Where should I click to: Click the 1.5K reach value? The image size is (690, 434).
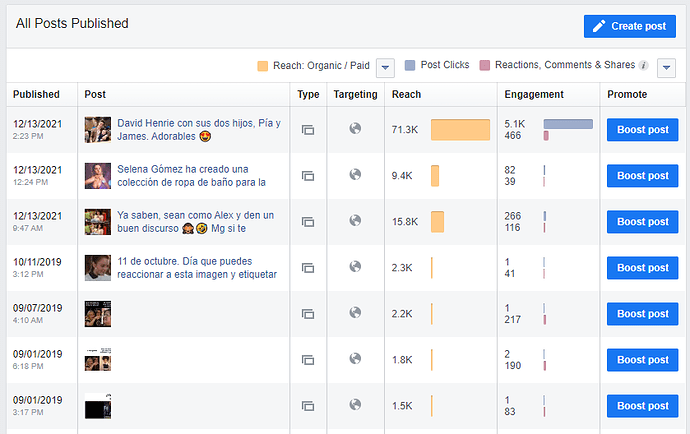[x=402, y=406]
